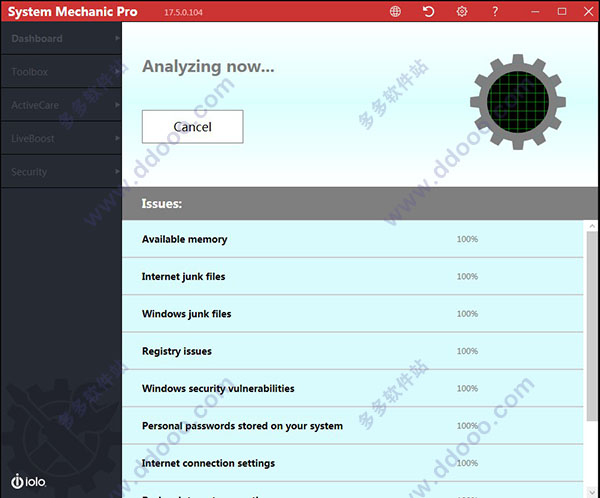Image resolution: width=600 pixels, height=498 pixels.
Task: Expand the LiveBoost arrow in sidebar
Action: tap(117, 138)
